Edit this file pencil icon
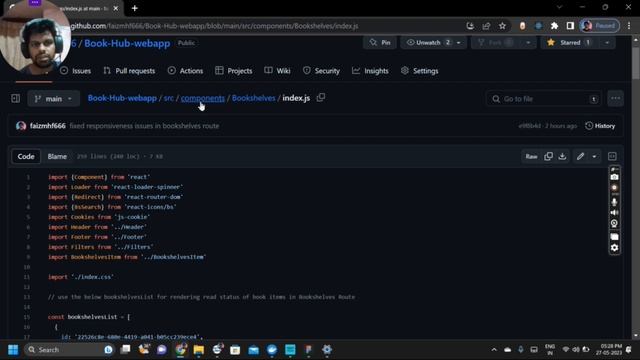Viewport: 640px width, 360px height. 580,156
